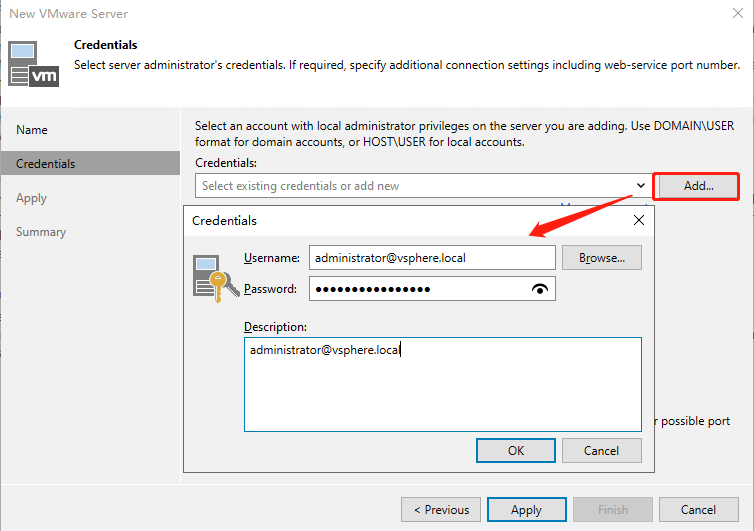
Task: Click the Username: label
Action: pyautogui.click(x=272, y=258)
